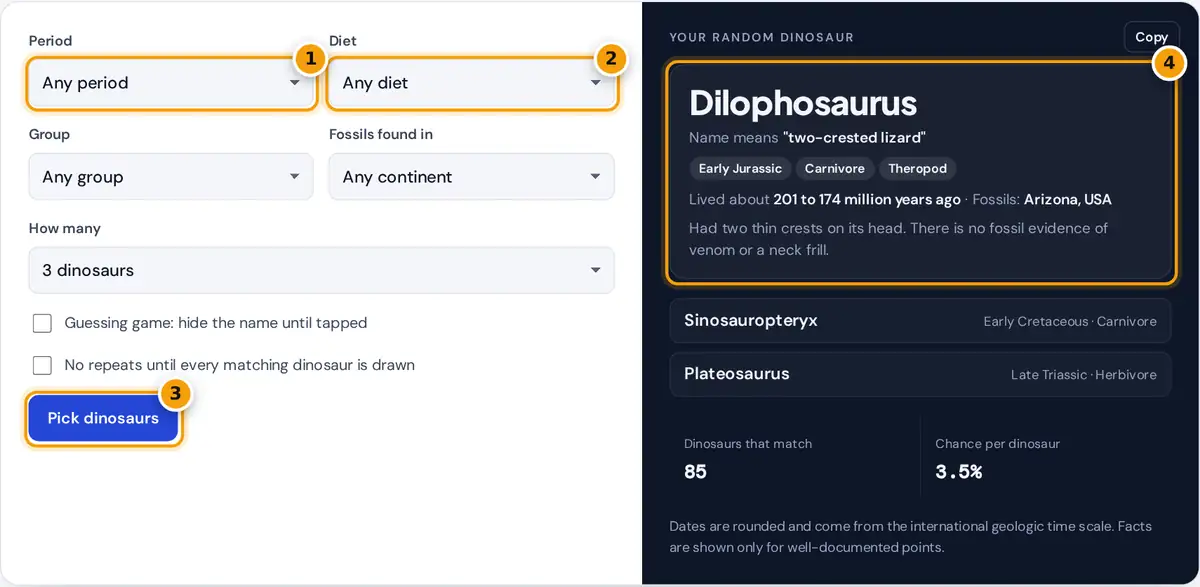Viewport: 1200px width, 587px height.
Task: Click the "Guessing game: hide the name" label
Action: point(216,323)
